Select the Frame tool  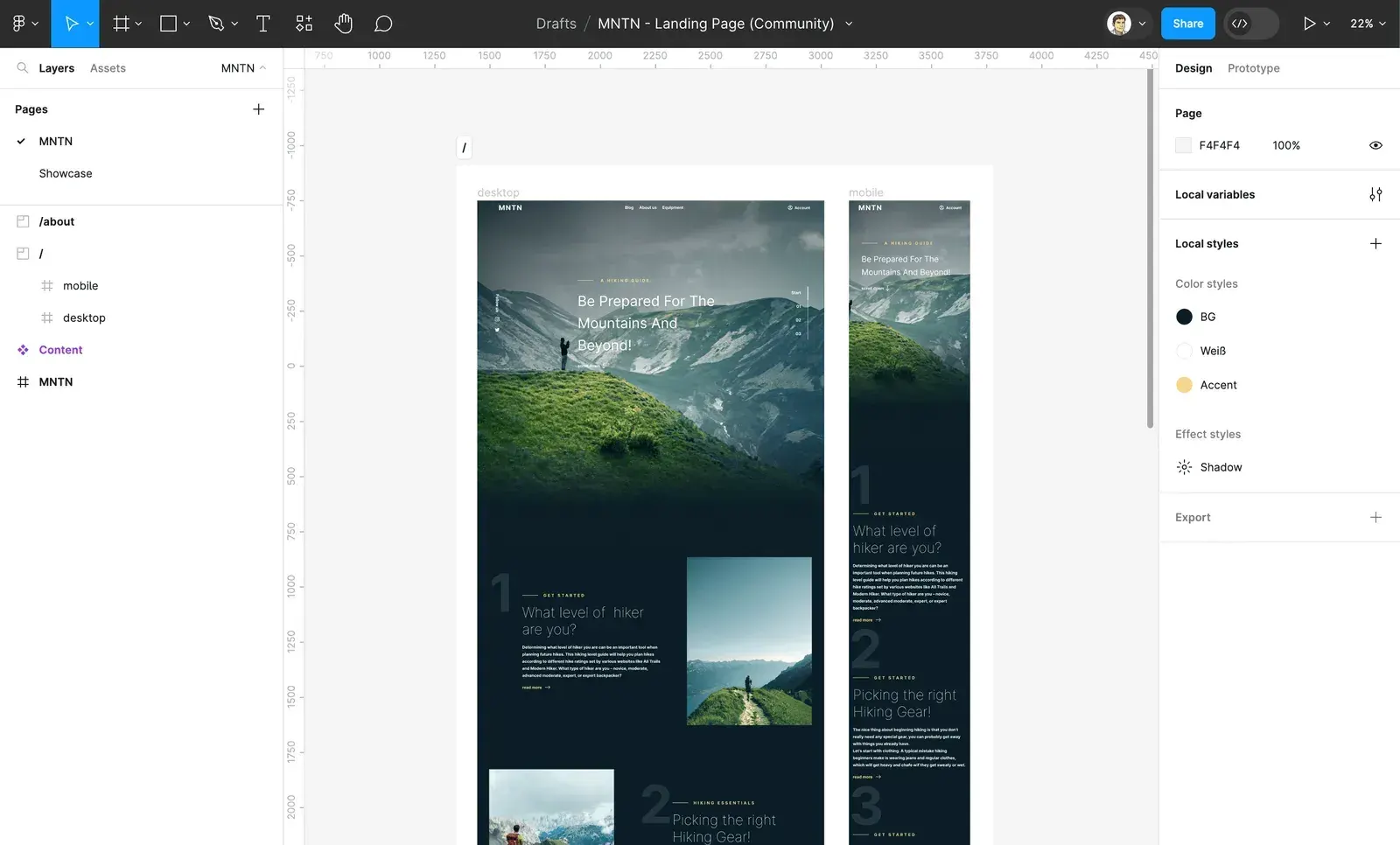pyautogui.click(x=121, y=24)
